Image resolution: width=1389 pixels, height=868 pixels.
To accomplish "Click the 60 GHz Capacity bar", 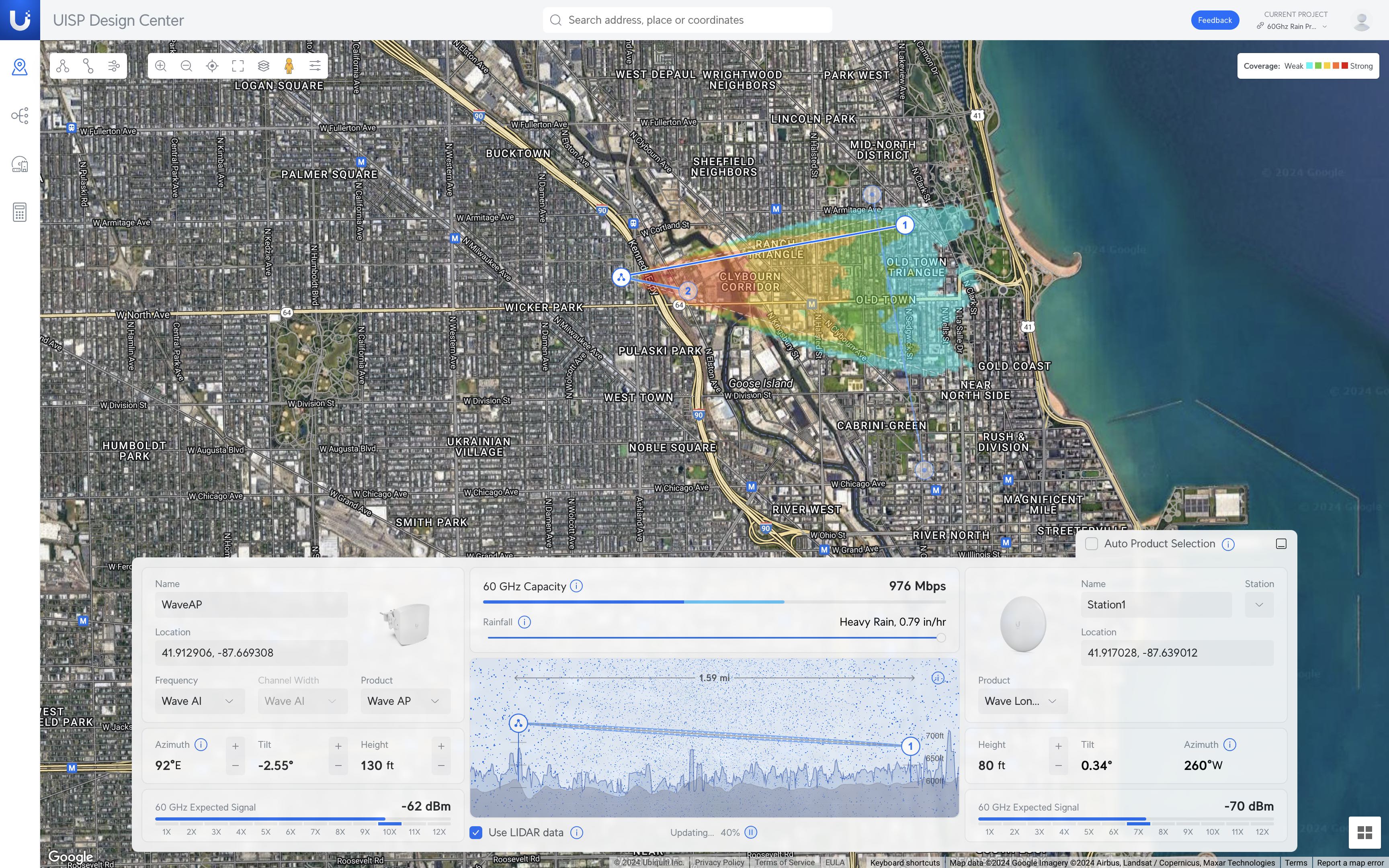I will (714, 602).
